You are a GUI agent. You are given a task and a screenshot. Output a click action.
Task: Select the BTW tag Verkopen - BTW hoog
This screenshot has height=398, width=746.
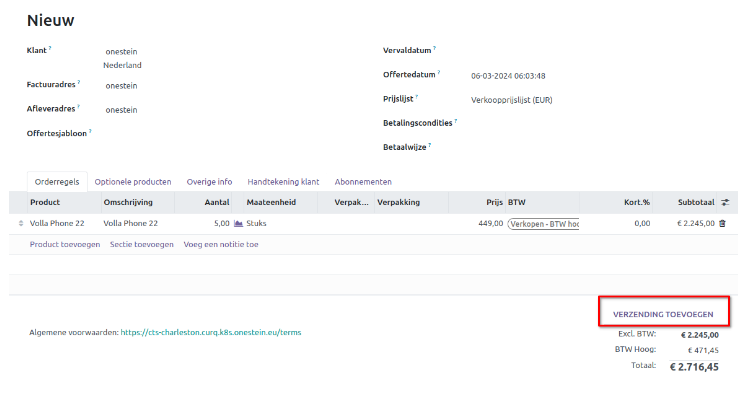(543, 224)
